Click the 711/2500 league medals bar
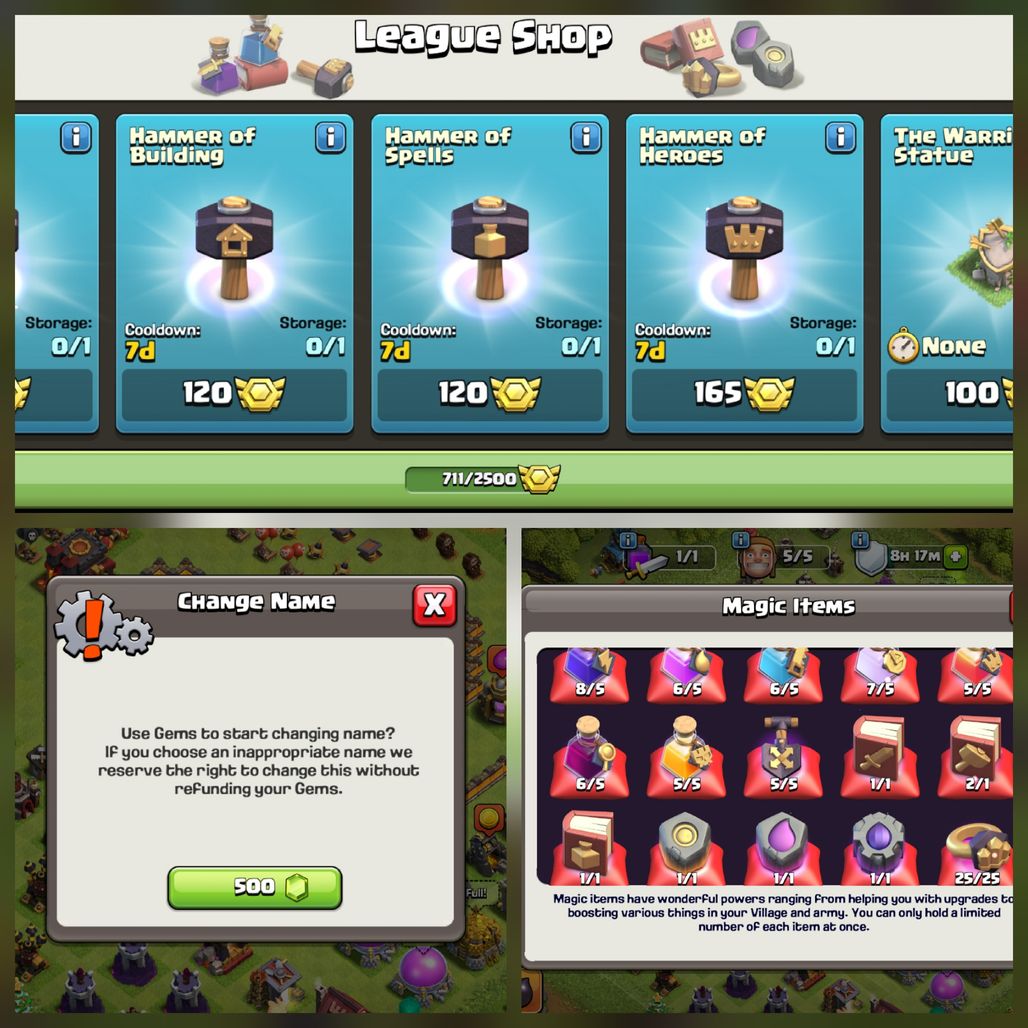The image size is (1028, 1028). point(483,479)
